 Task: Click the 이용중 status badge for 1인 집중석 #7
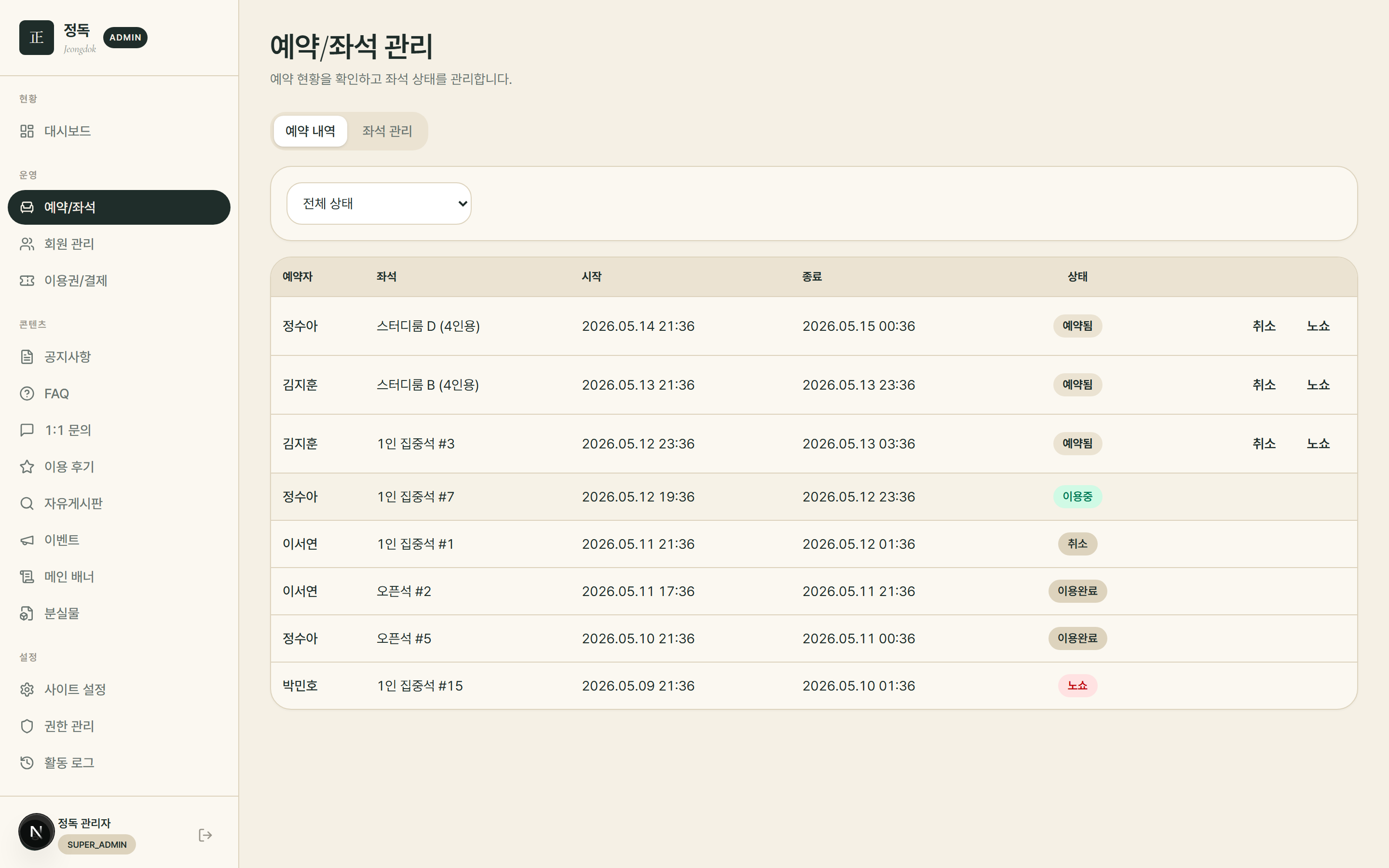[1077, 497]
